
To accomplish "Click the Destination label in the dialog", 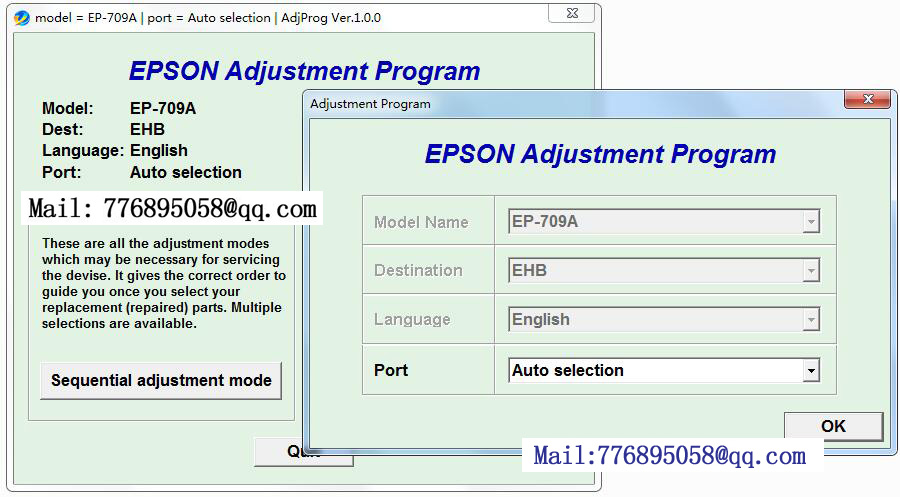I will point(418,270).
